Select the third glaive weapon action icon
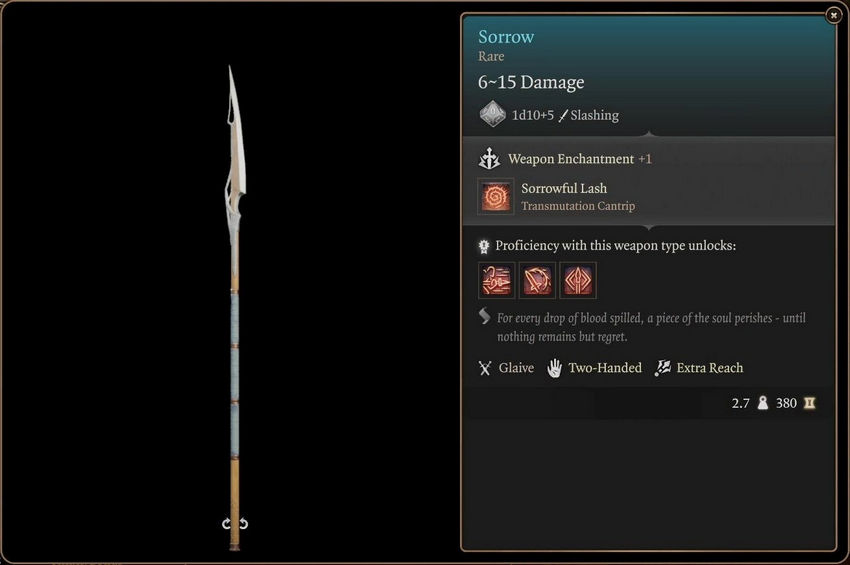Viewport: 850px width, 565px height. (x=578, y=280)
